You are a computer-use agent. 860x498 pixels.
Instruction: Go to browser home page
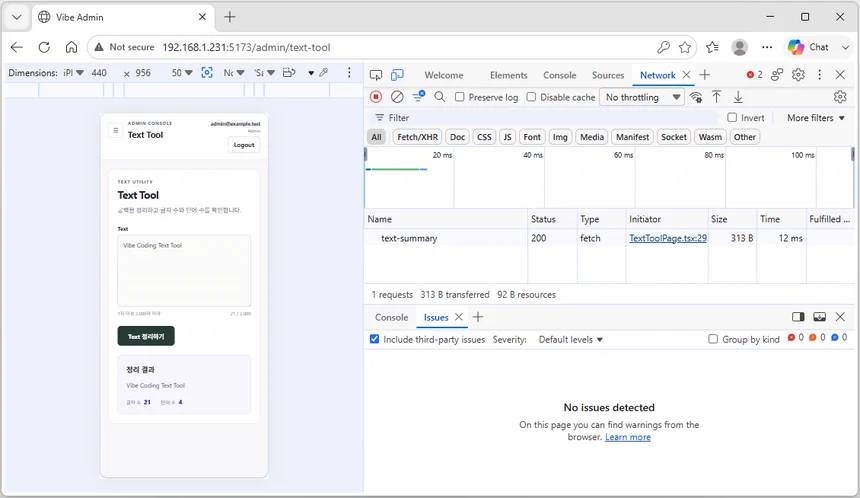click(71, 47)
